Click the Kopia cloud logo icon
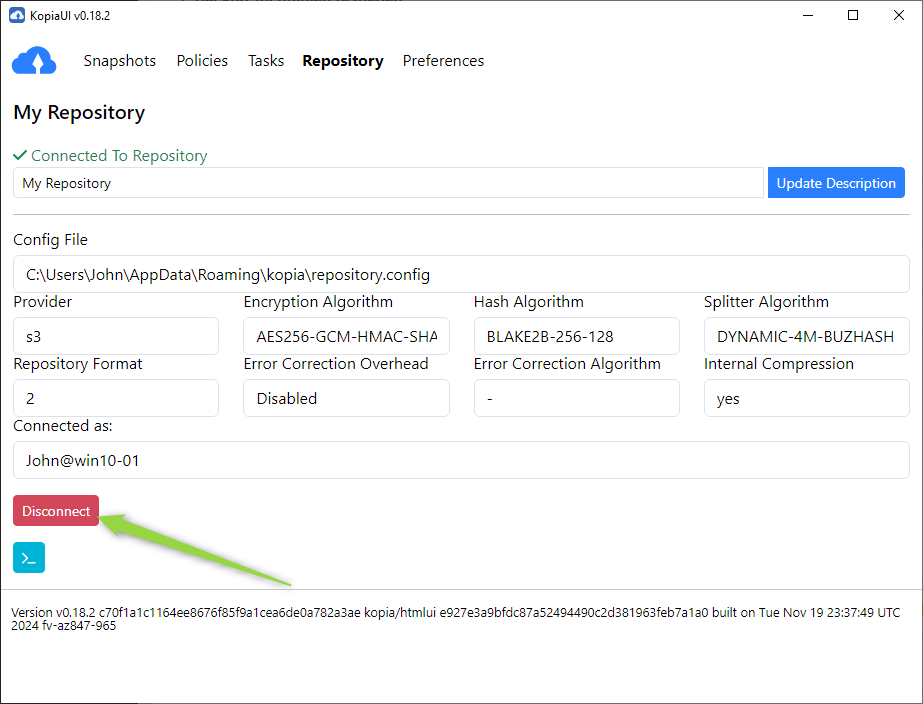923x704 pixels. click(x=34, y=61)
